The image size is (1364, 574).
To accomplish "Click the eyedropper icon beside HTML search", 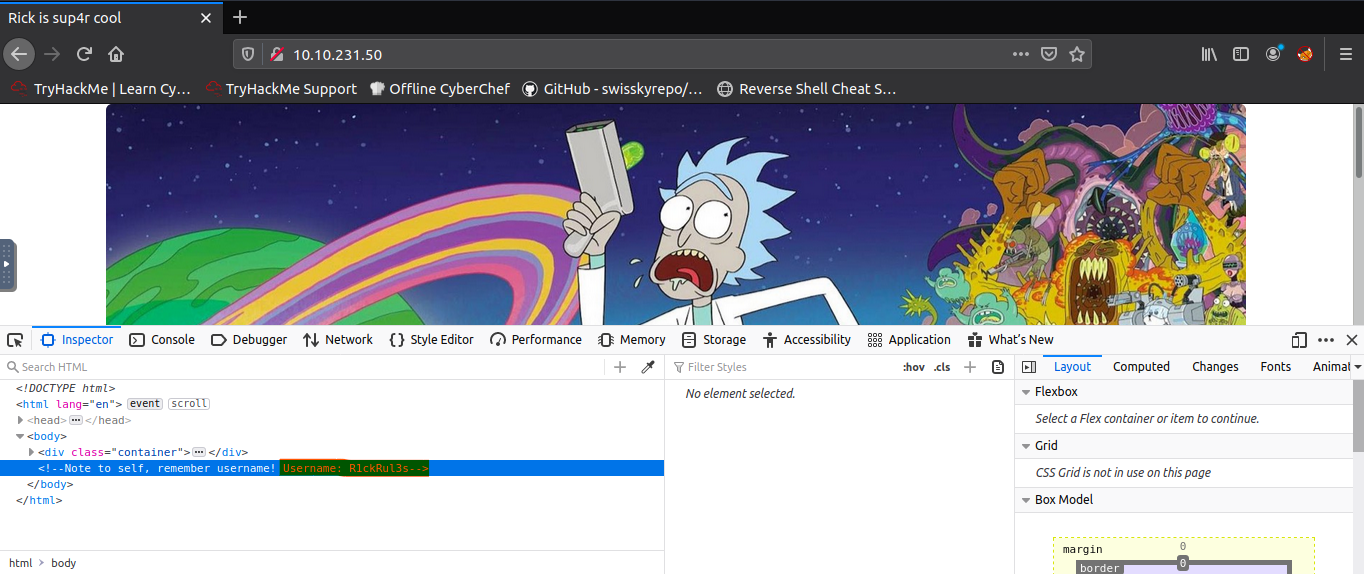I will [x=647, y=367].
